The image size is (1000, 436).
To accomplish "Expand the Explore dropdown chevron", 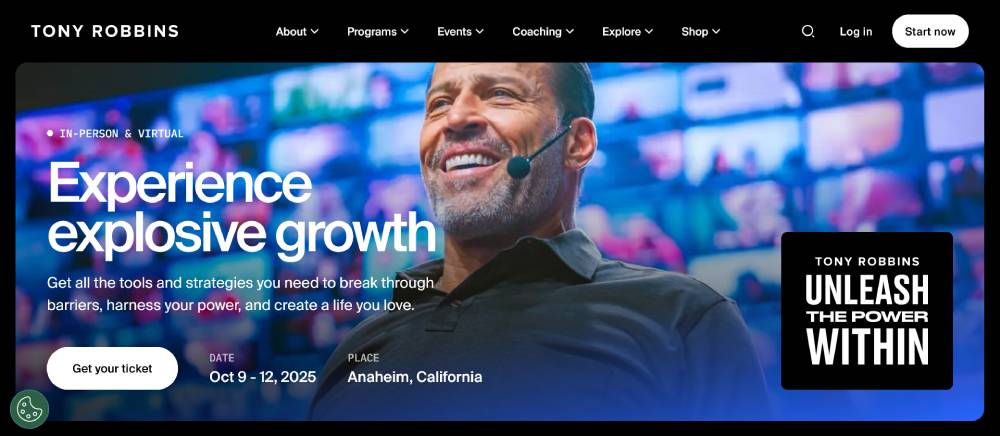I will (649, 31).
